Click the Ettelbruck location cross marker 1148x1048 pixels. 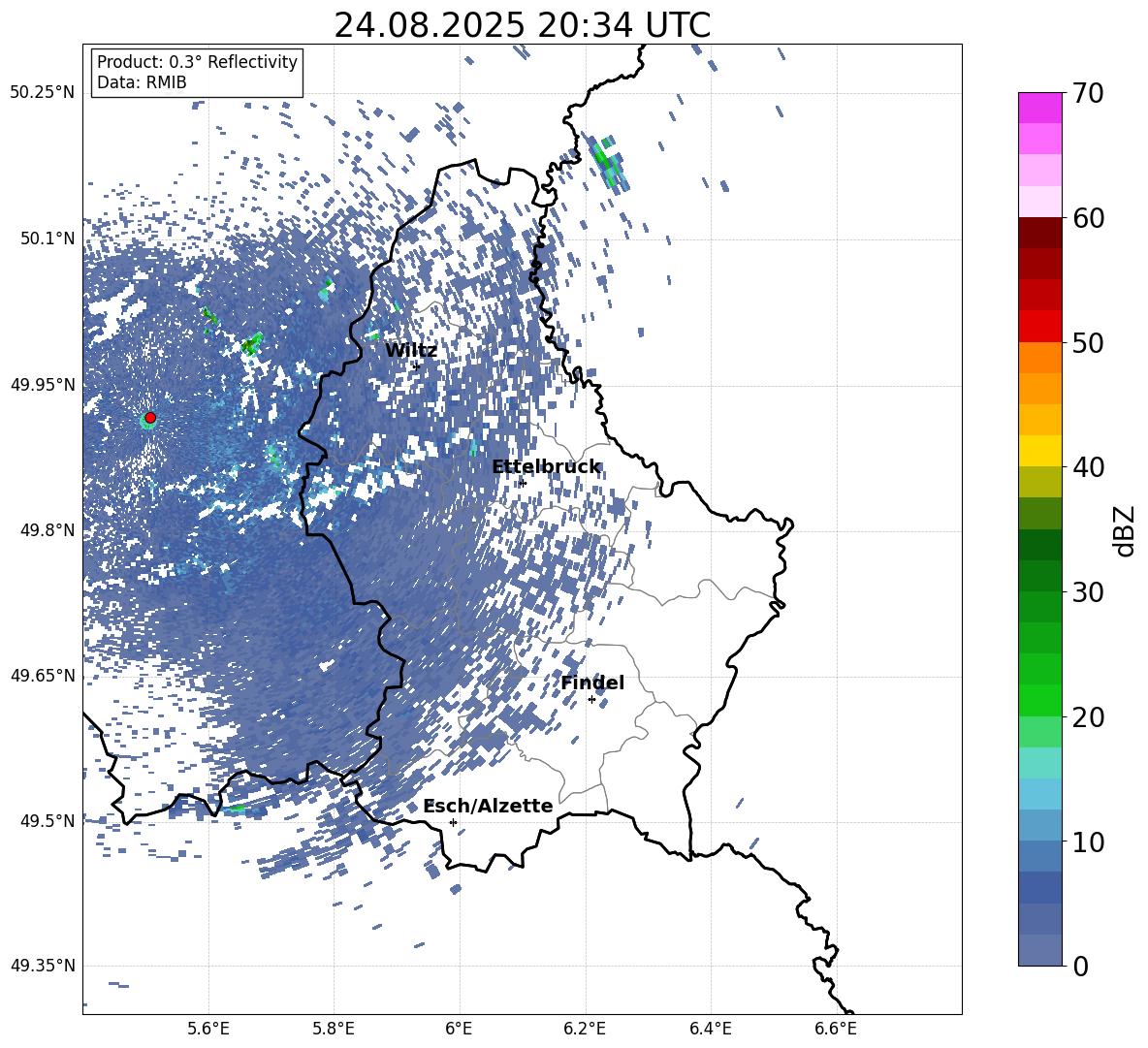click(x=522, y=483)
